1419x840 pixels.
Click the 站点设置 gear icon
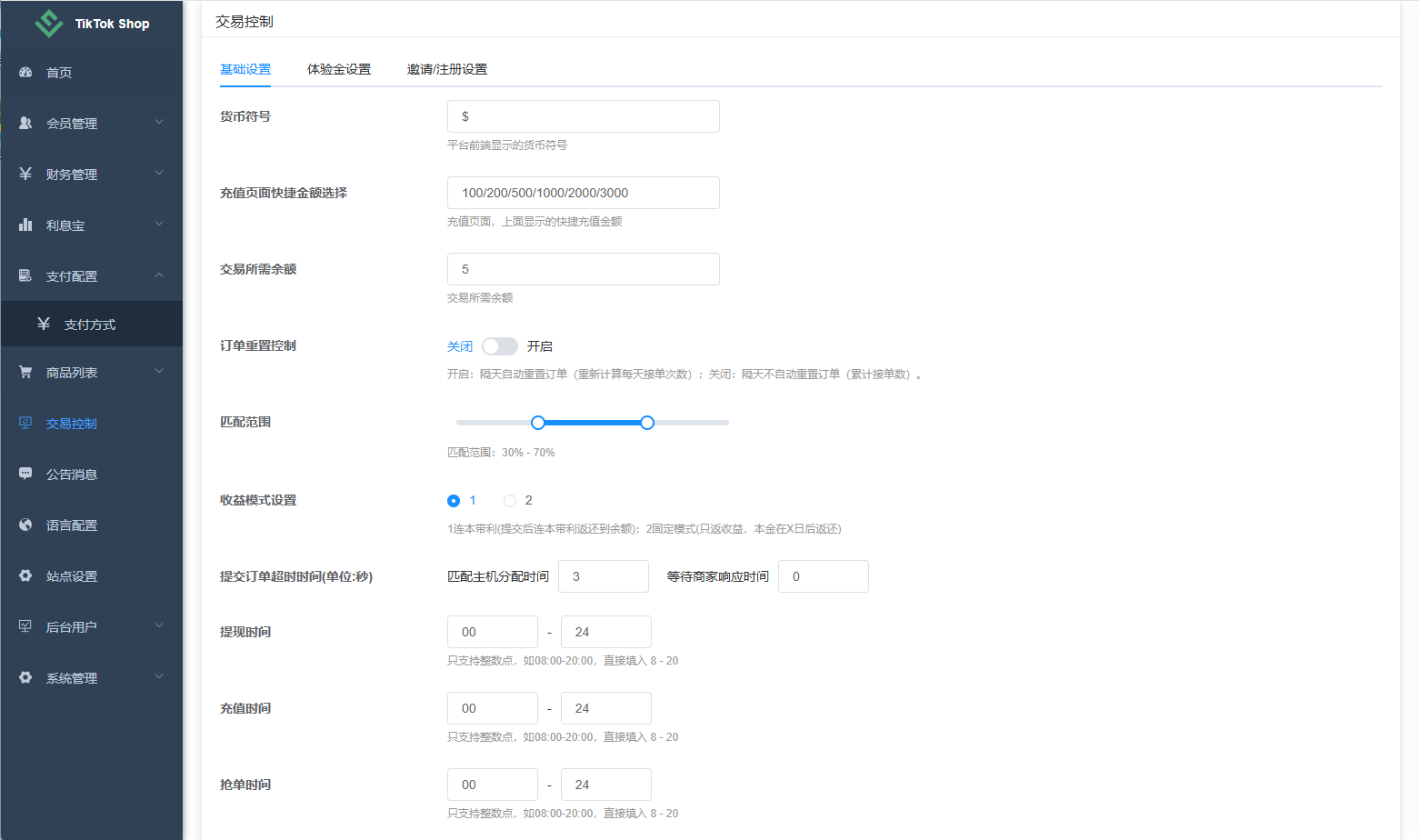25,575
